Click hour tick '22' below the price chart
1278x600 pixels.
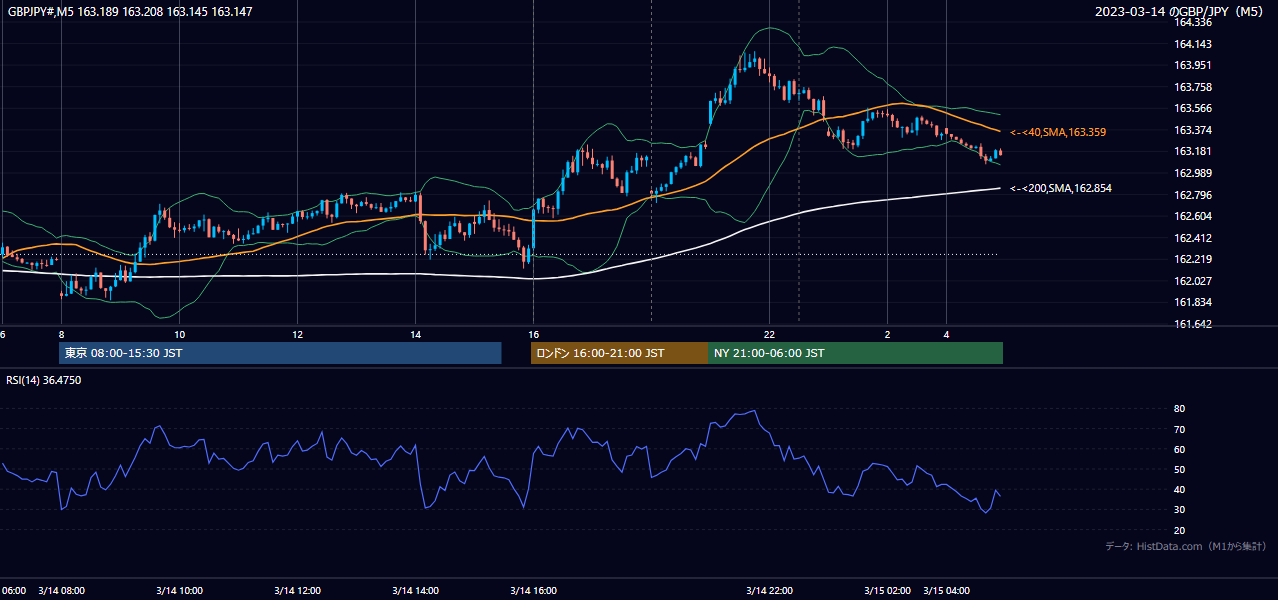(x=769, y=334)
